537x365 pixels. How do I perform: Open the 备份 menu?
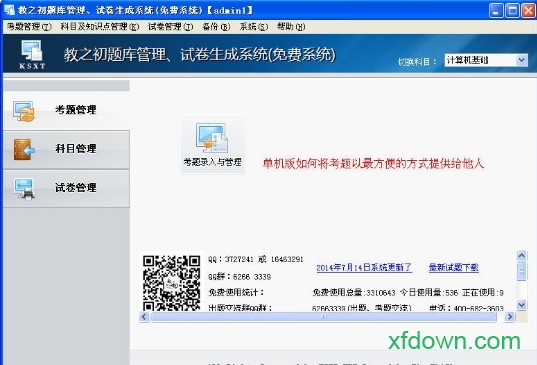[216, 26]
